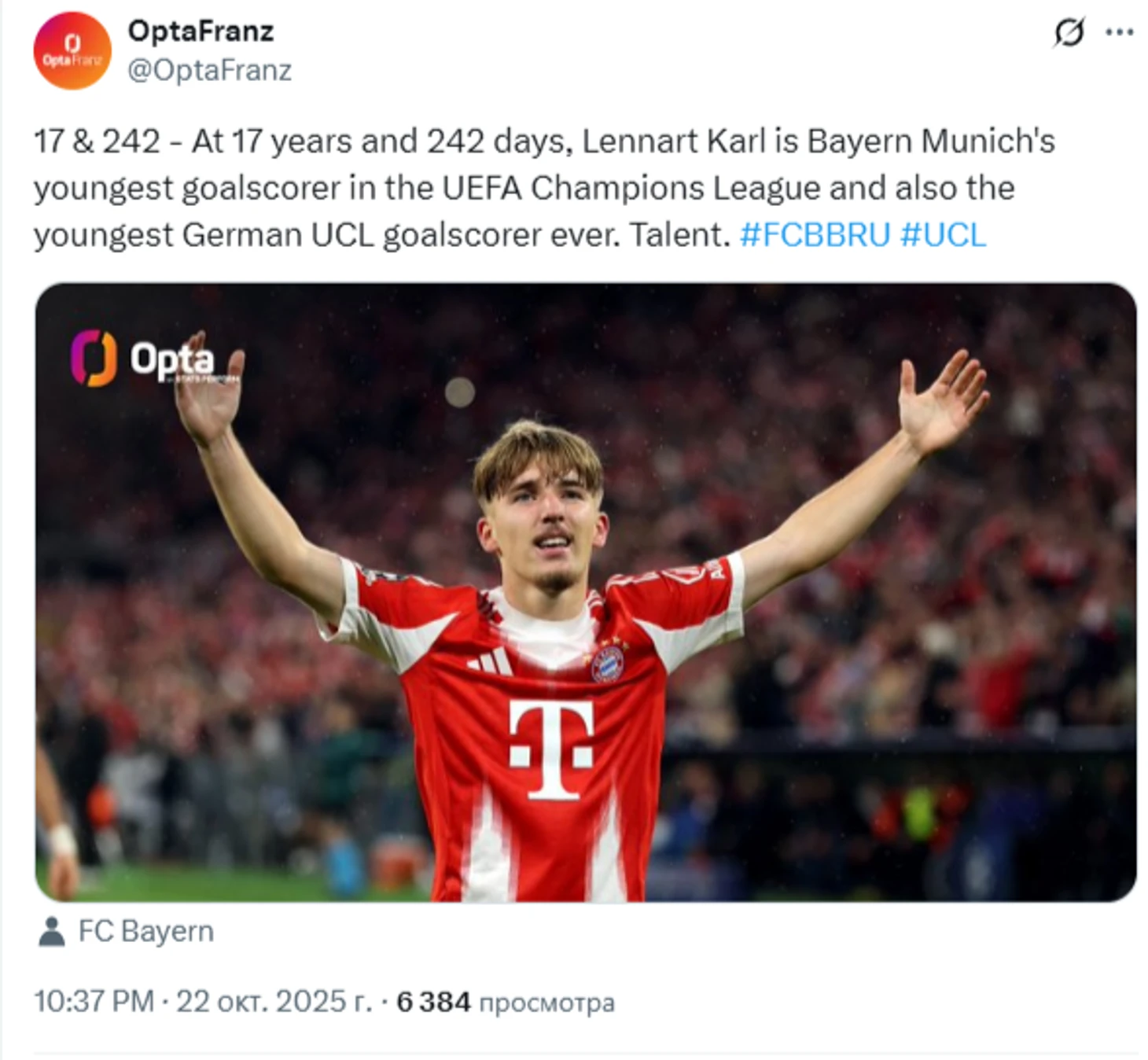Click the white Opta wordmark on photo
The width and height of the screenshot is (1148, 1060).
[172, 359]
